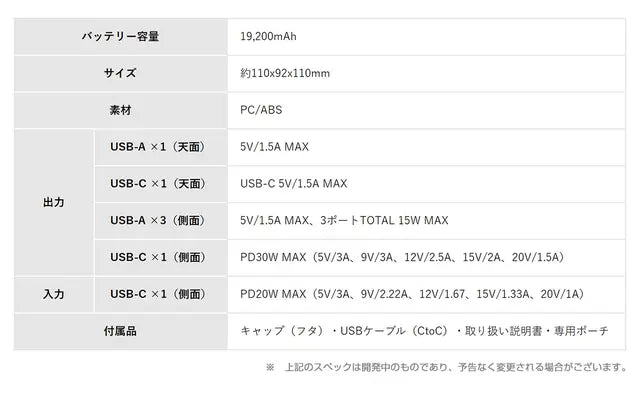Click the 付属品 row label
This screenshot has width=640, height=406.
120,331
